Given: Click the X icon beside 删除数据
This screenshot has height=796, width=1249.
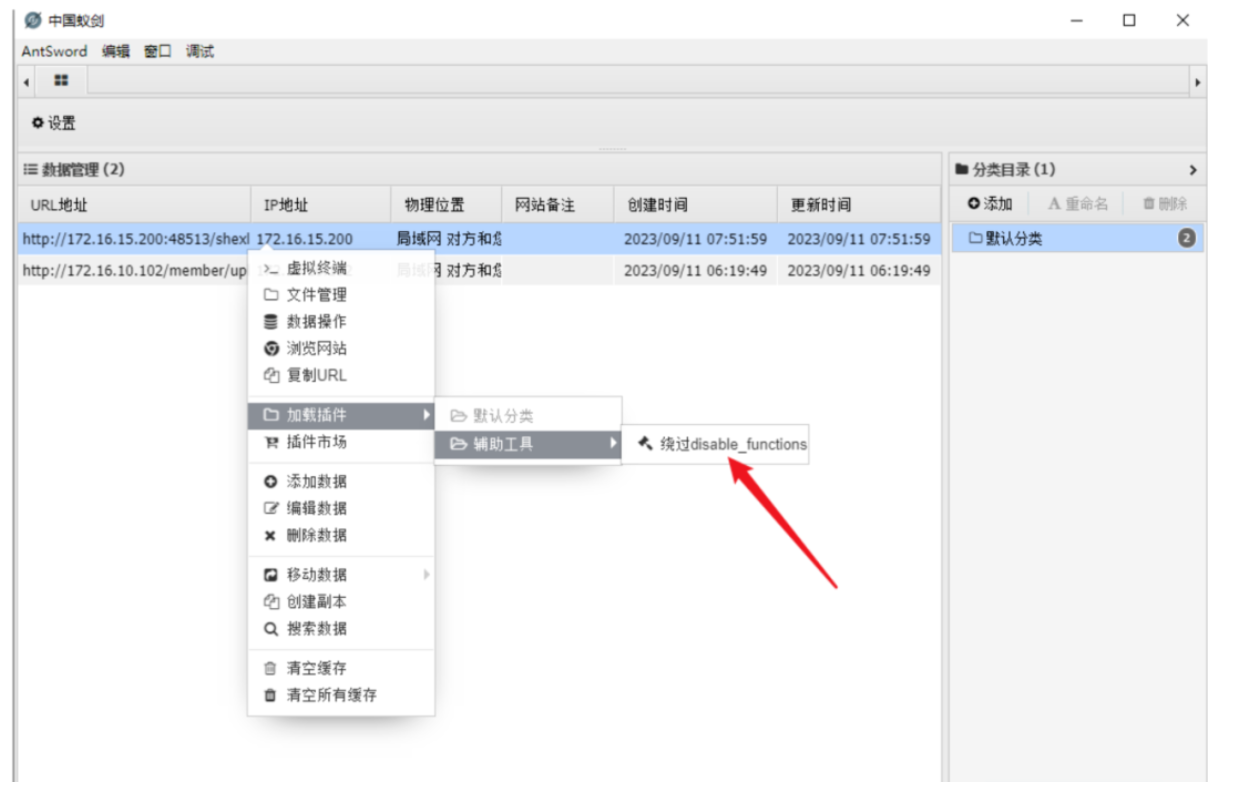Looking at the screenshot, I should pyautogui.click(x=270, y=535).
